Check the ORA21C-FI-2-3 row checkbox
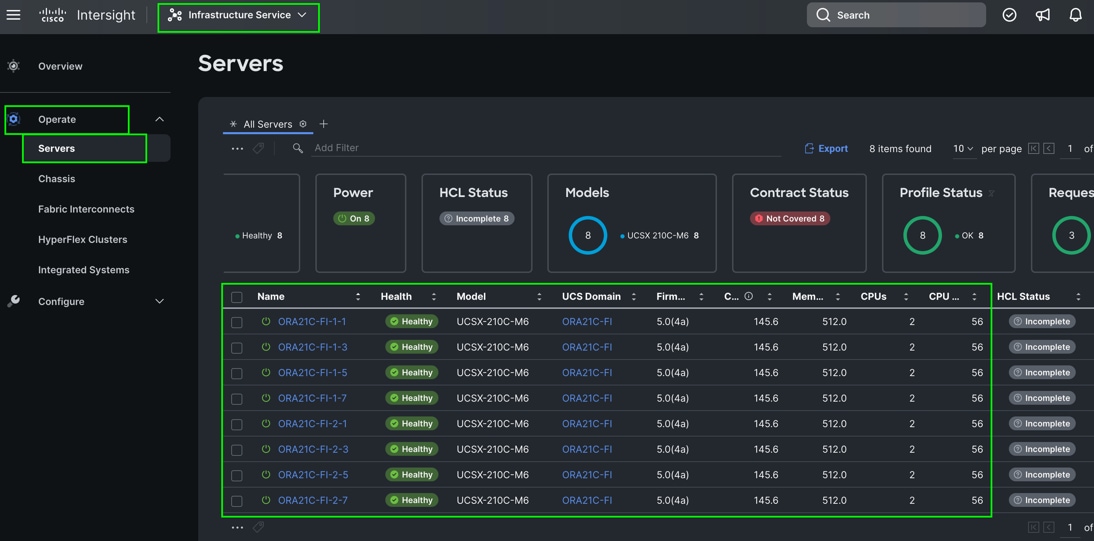Screen dimensions: 1094x541 point(237,450)
